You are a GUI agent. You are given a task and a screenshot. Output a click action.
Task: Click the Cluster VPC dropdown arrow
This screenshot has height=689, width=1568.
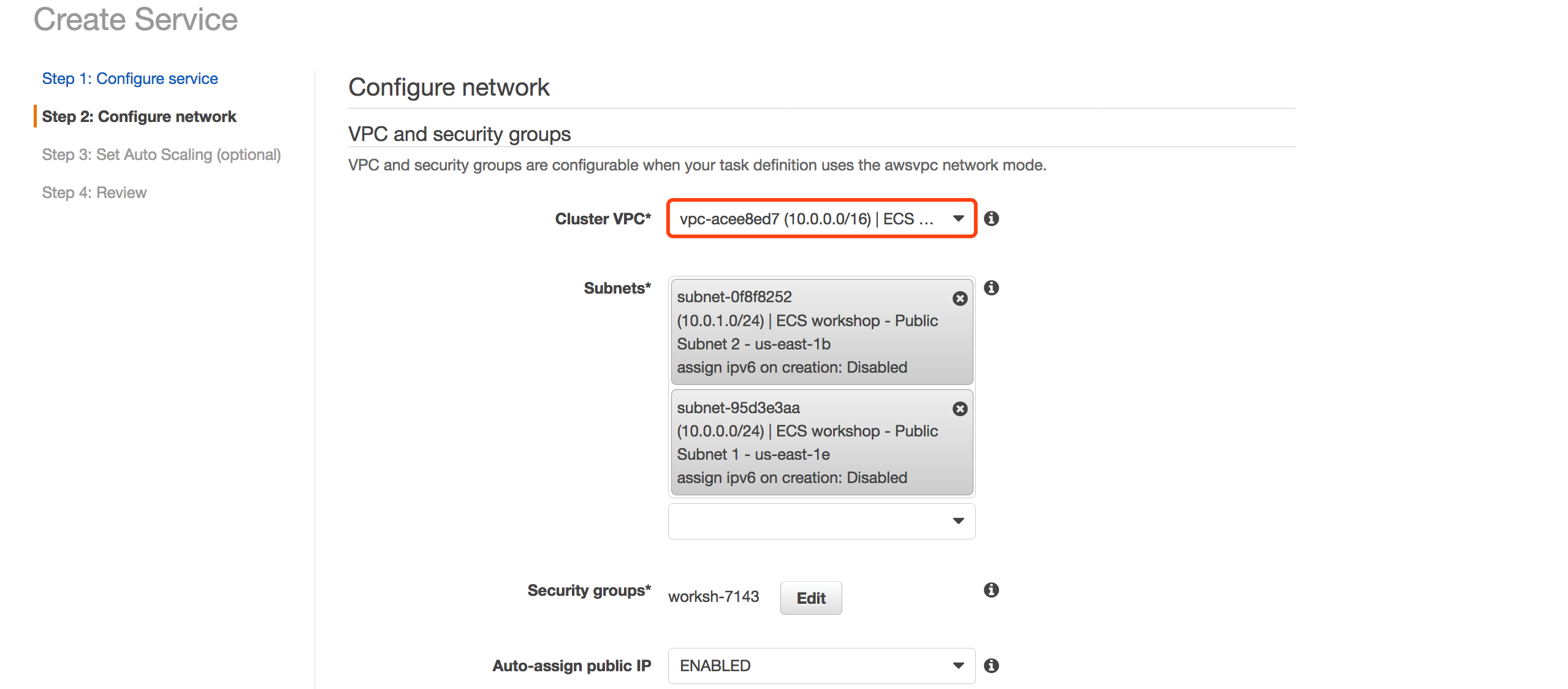(959, 219)
